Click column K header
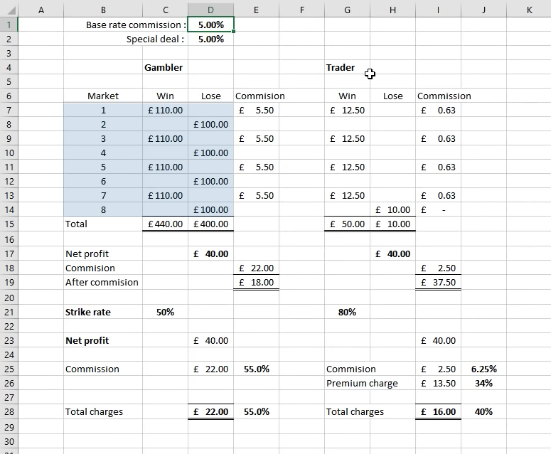Screen dimensions: 551x454 coord(529,10)
